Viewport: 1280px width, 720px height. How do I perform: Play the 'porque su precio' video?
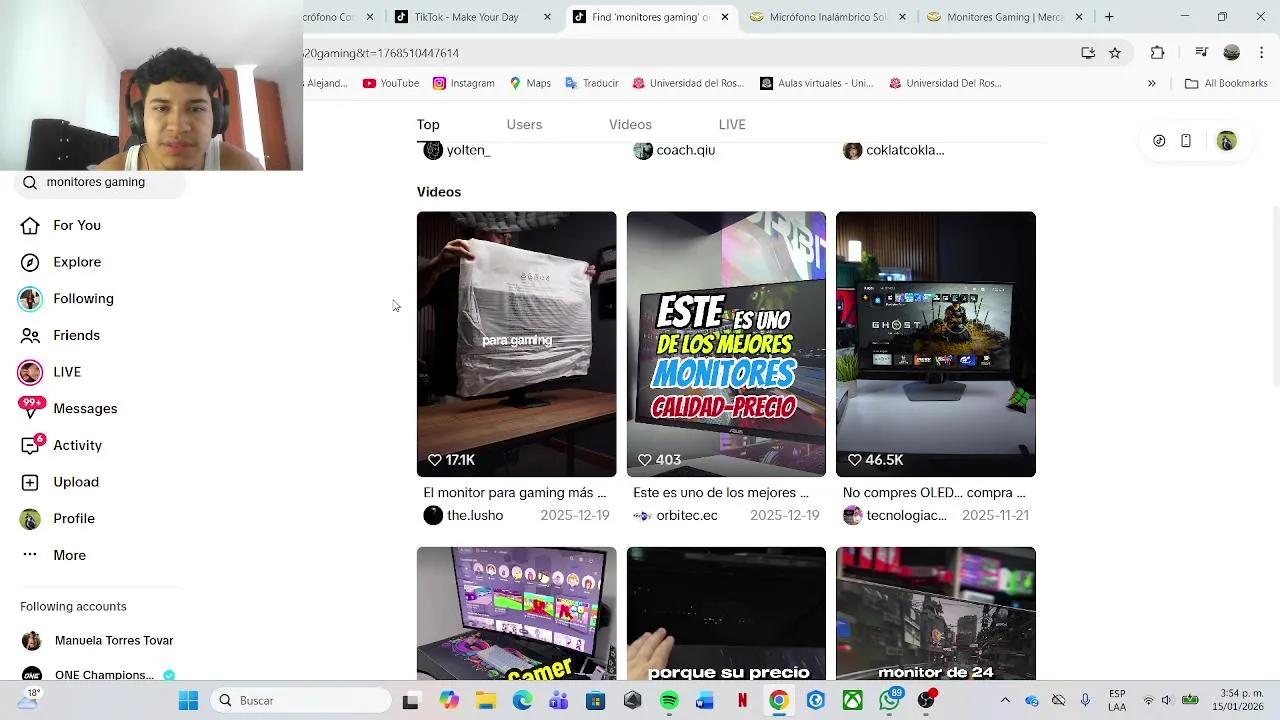[726, 613]
